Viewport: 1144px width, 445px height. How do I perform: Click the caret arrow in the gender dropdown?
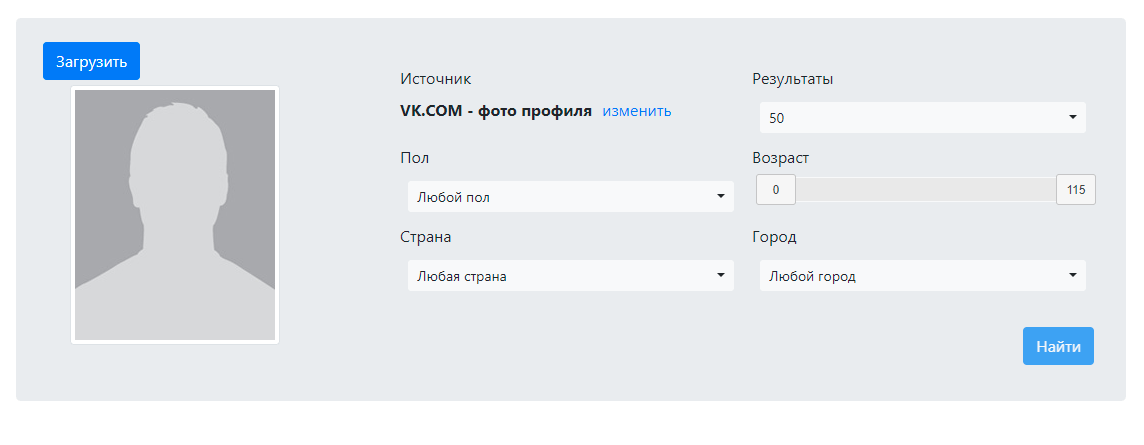tap(720, 197)
